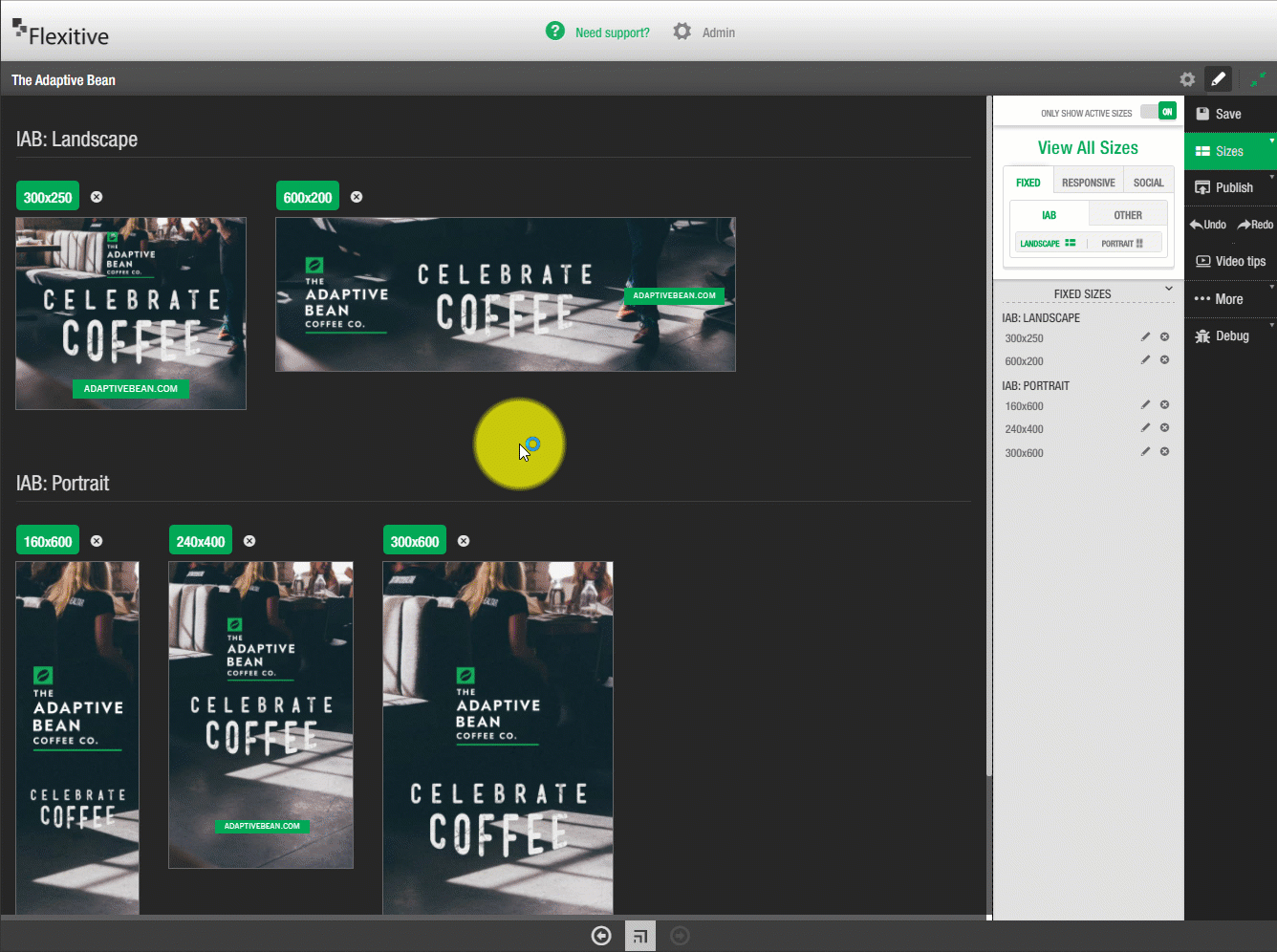This screenshot has height=952, width=1277.
Task: Click the green 300x250 size label
Action: pyautogui.click(x=48, y=197)
